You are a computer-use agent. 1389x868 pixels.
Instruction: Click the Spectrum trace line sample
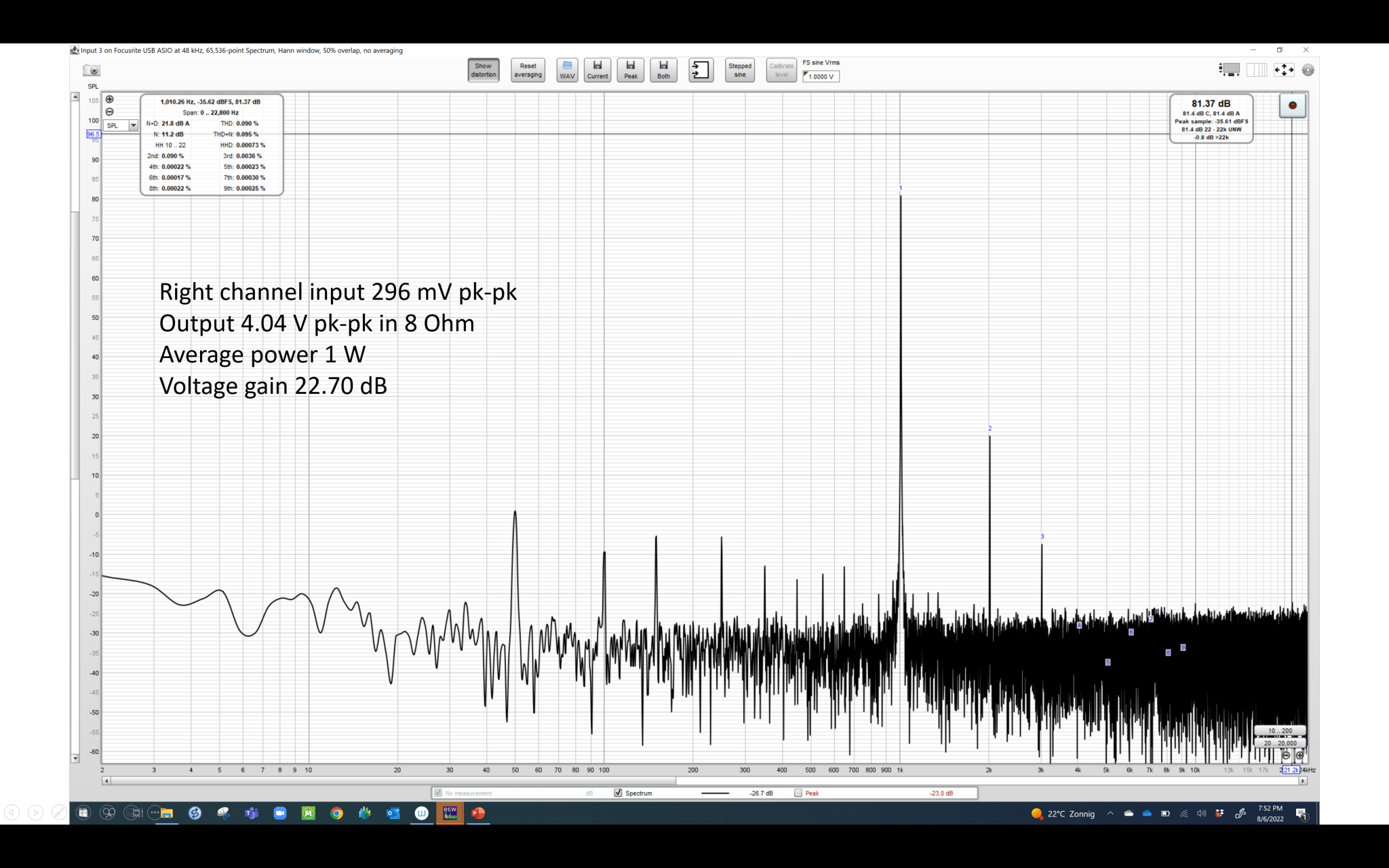pyautogui.click(x=715, y=793)
